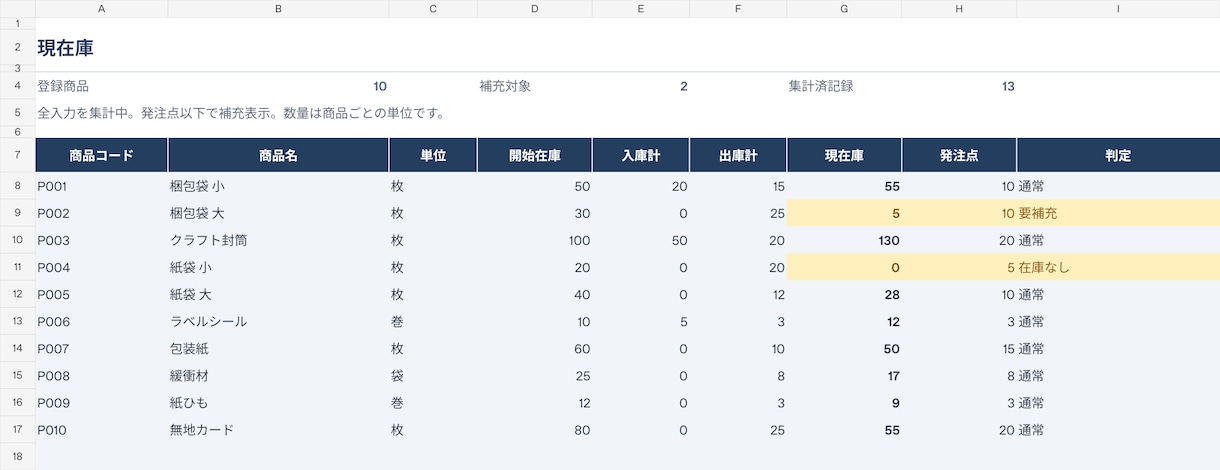The width and height of the screenshot is (1220, 470).
Task: Click 入庫計 value 50 for P003
Action: tap(679, 240)
